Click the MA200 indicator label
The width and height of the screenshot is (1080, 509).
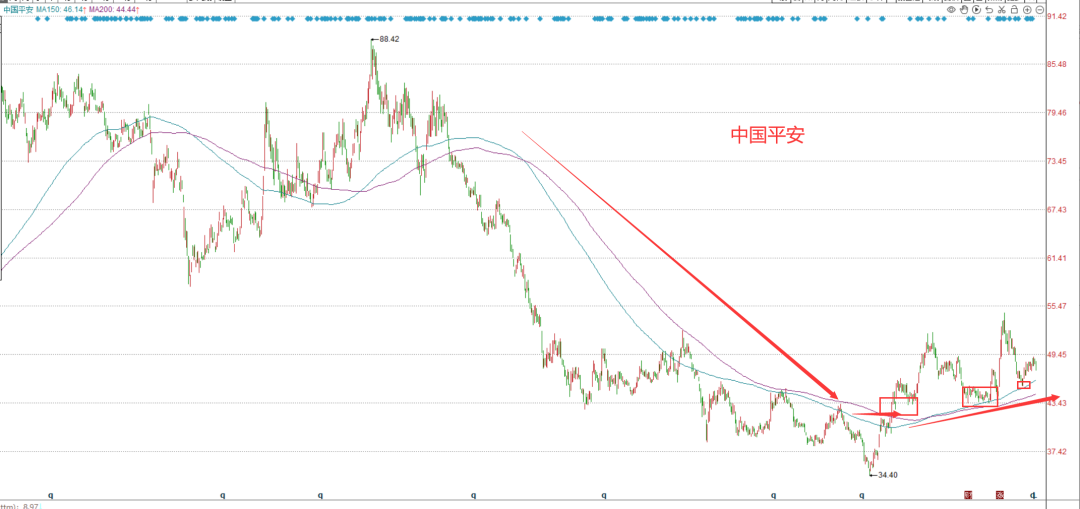tap(113, 10)
